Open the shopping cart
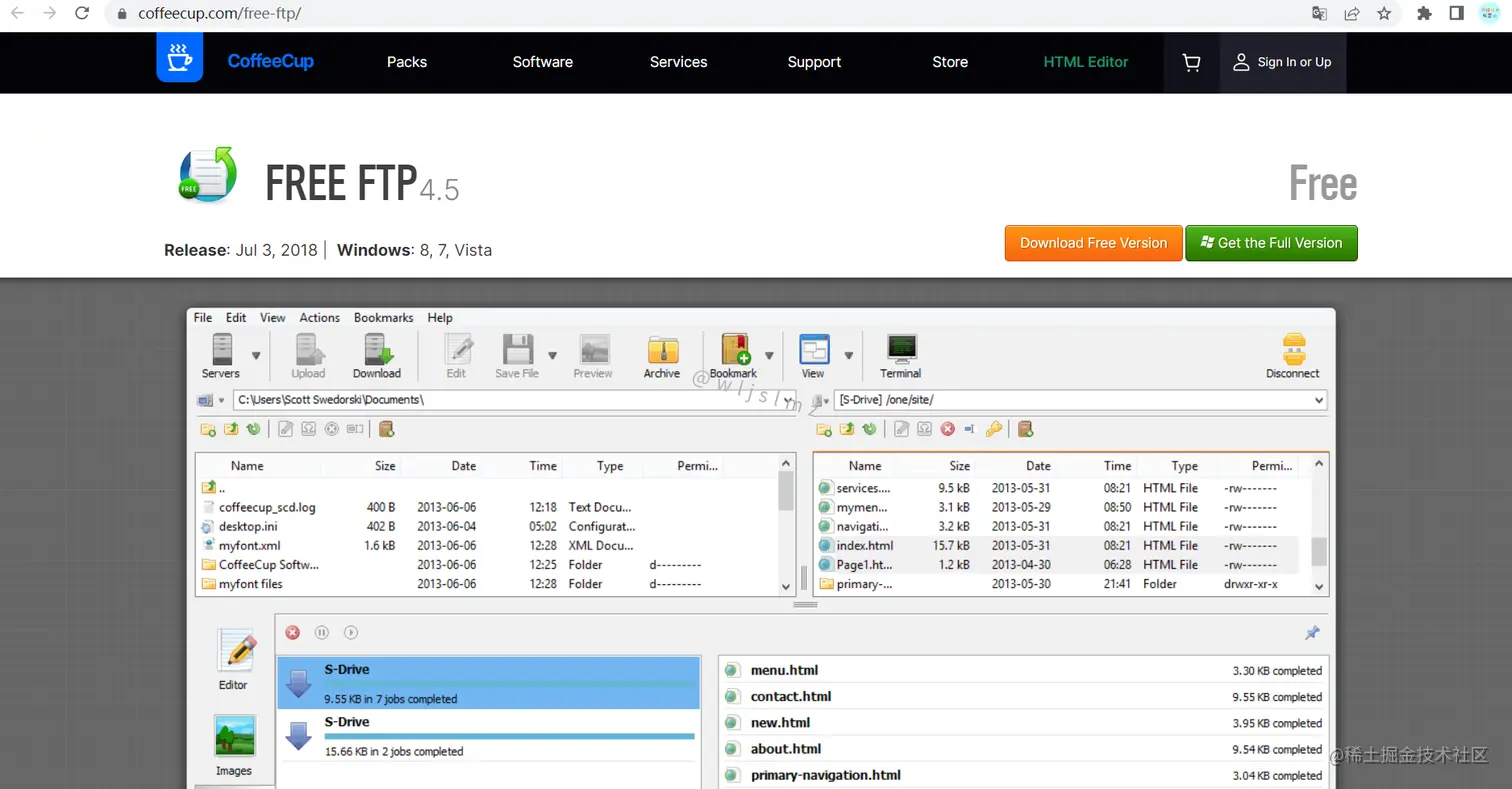This screenshot has width=1512, height=789. (x=1191, y=62)
